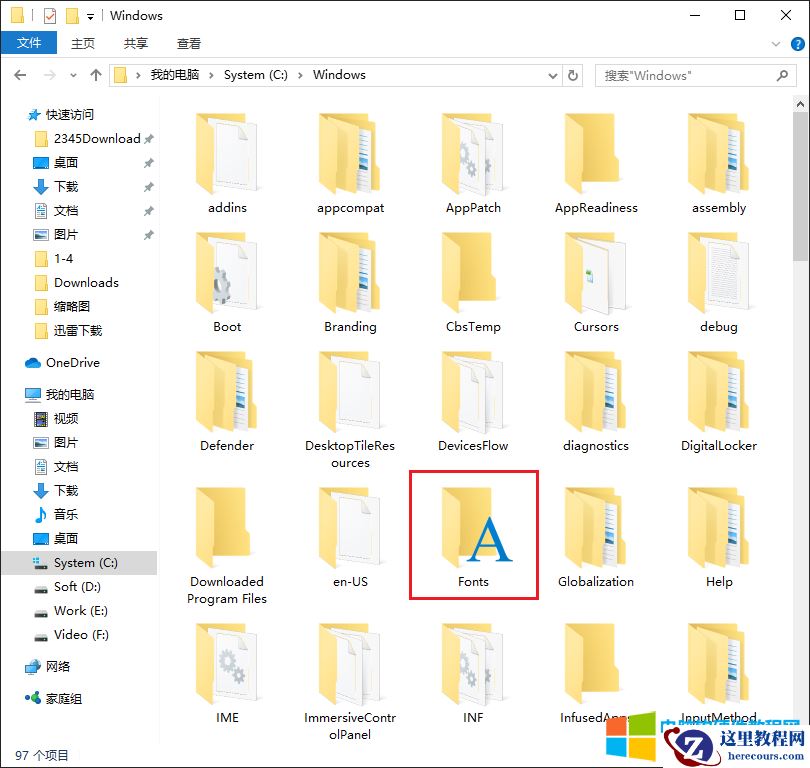Expand the ribbon using the chevron
The height and width of the screenshot is (768, 810).
tap(777, 43)
